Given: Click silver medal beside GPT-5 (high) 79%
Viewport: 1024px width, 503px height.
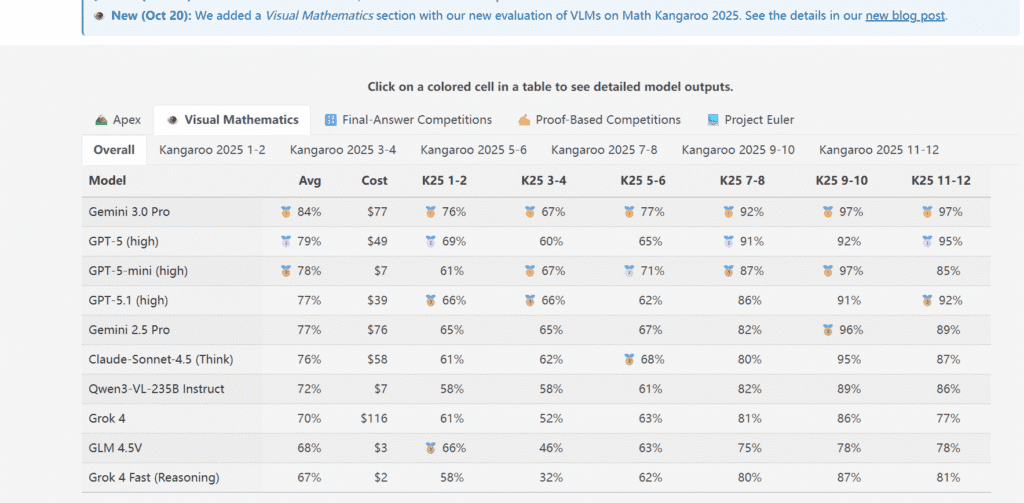Looking at the screenshot, I should click(287, 241).
